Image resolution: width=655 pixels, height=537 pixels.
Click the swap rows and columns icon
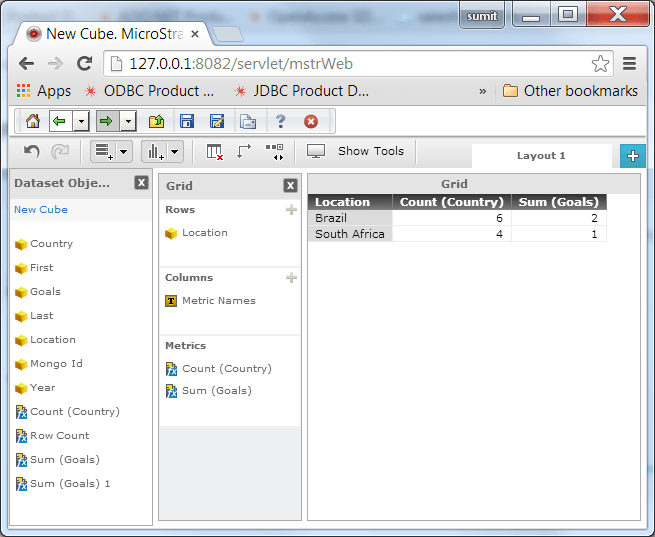point(244,152)
